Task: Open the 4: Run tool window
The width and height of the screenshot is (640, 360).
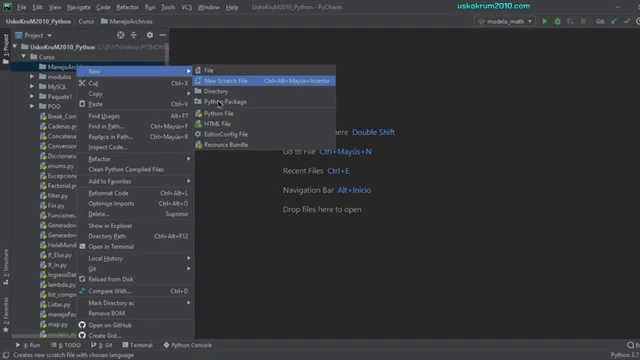Action: pyautogui.click(x=28, y=345)
